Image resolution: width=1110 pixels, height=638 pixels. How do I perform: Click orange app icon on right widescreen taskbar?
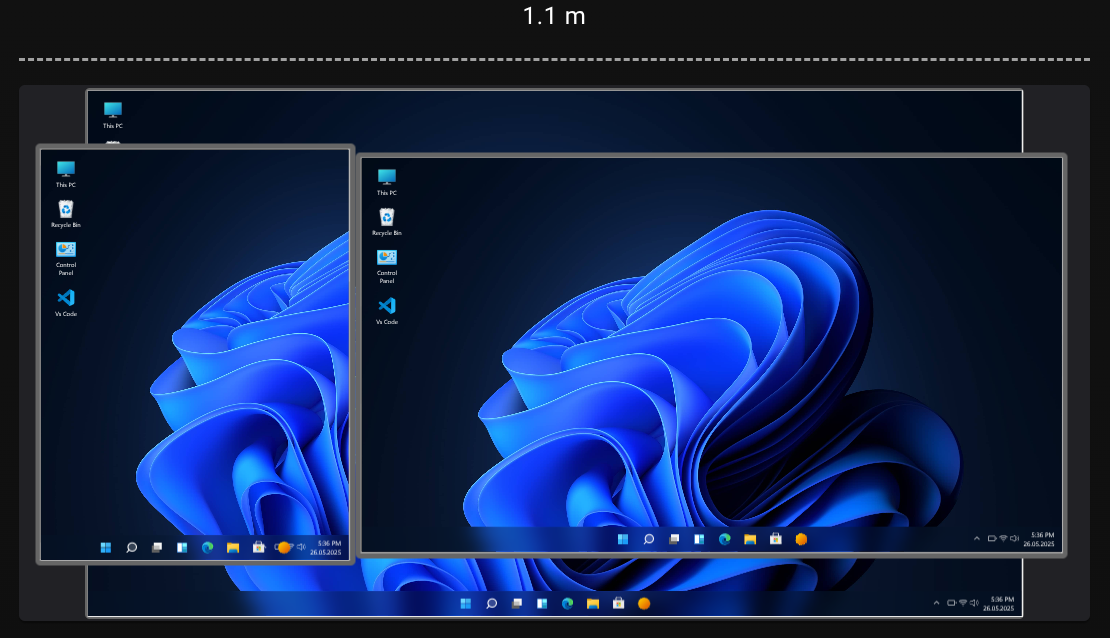tap(801, 539)
